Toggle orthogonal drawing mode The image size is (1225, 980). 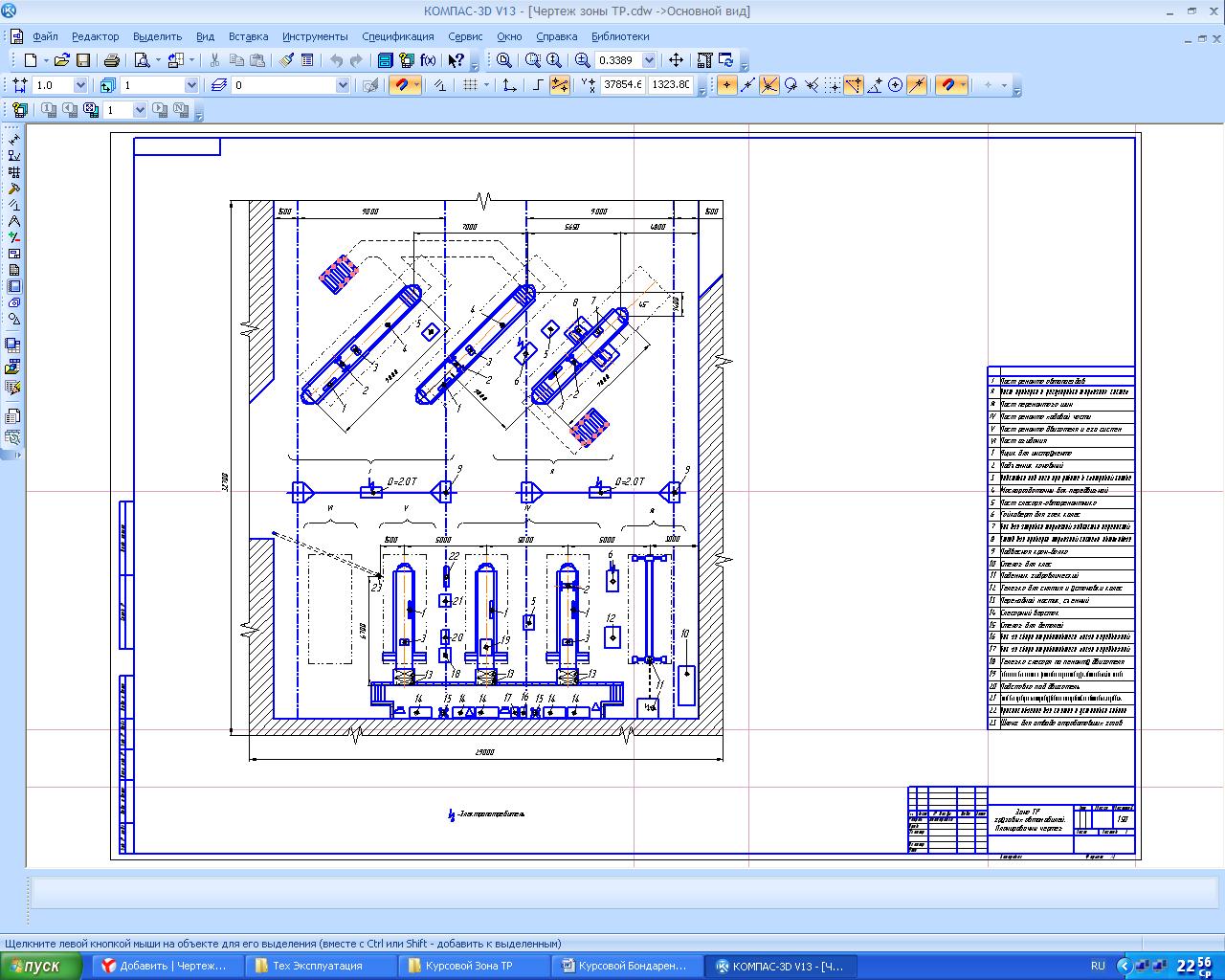click(537, 85)
